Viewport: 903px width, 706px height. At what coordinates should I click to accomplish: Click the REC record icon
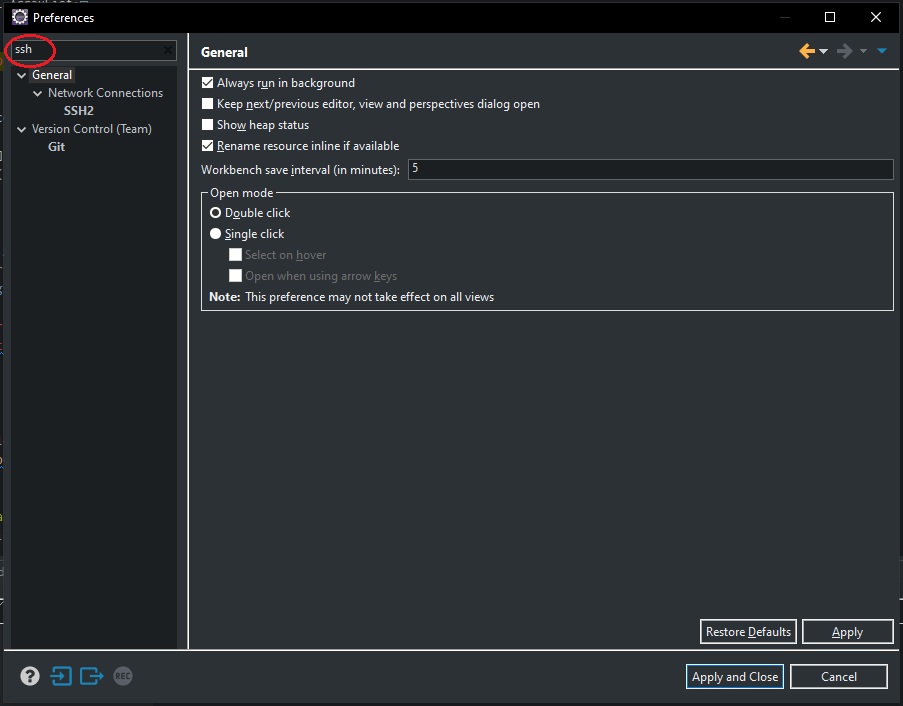[122, 676]
